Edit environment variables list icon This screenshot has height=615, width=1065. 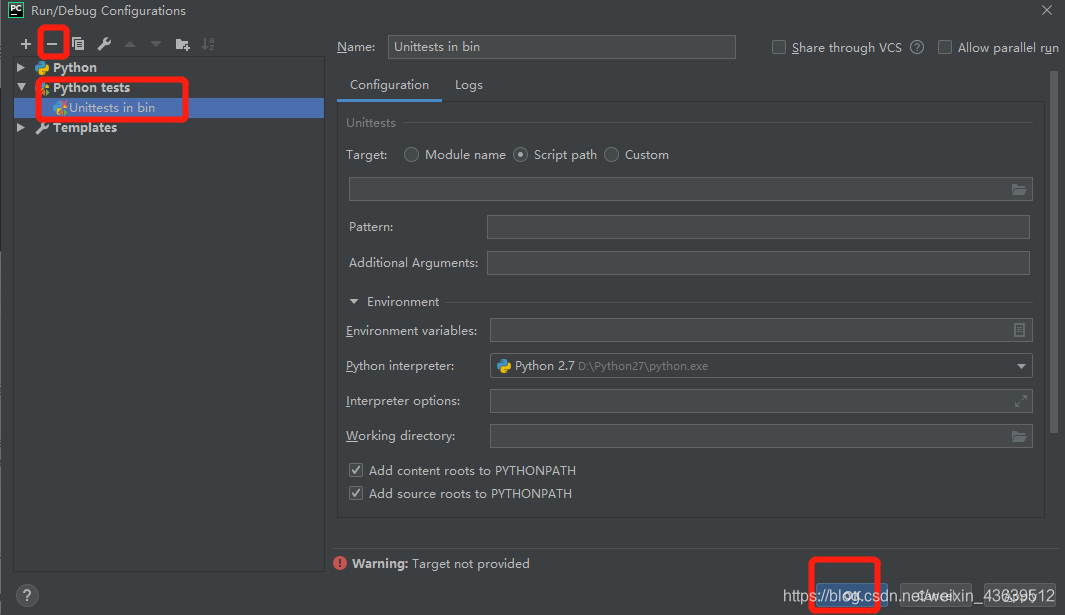point(1019,330)
